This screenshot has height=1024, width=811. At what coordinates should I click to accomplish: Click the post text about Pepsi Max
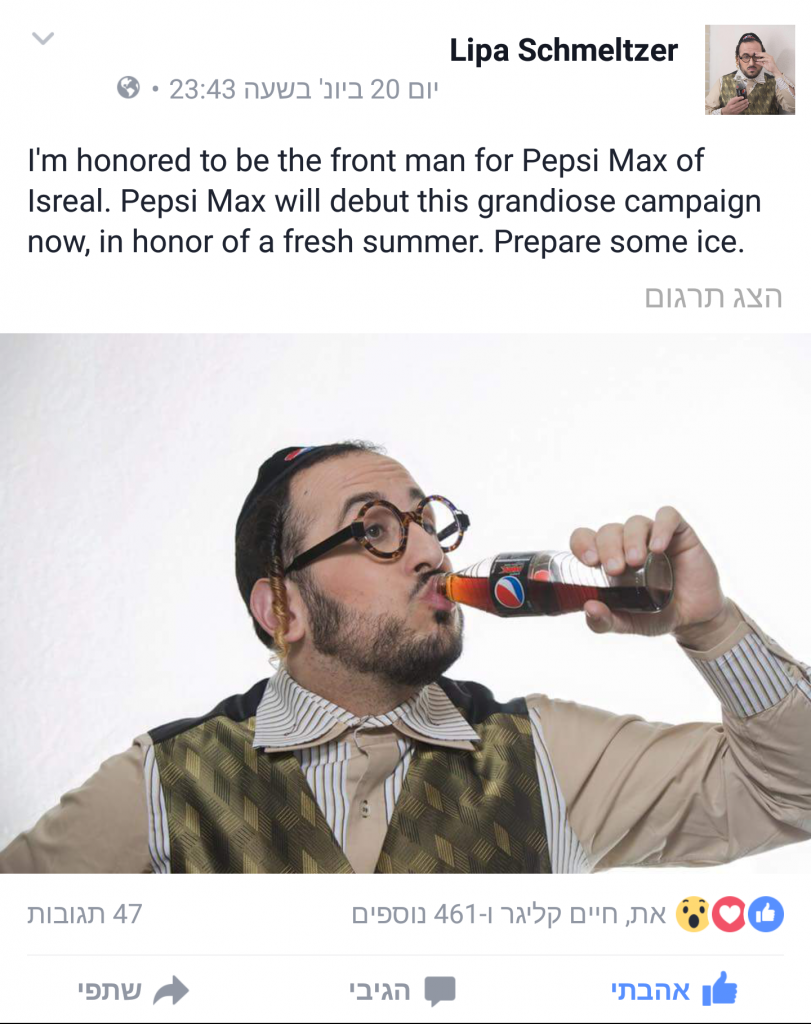(394, 201)
